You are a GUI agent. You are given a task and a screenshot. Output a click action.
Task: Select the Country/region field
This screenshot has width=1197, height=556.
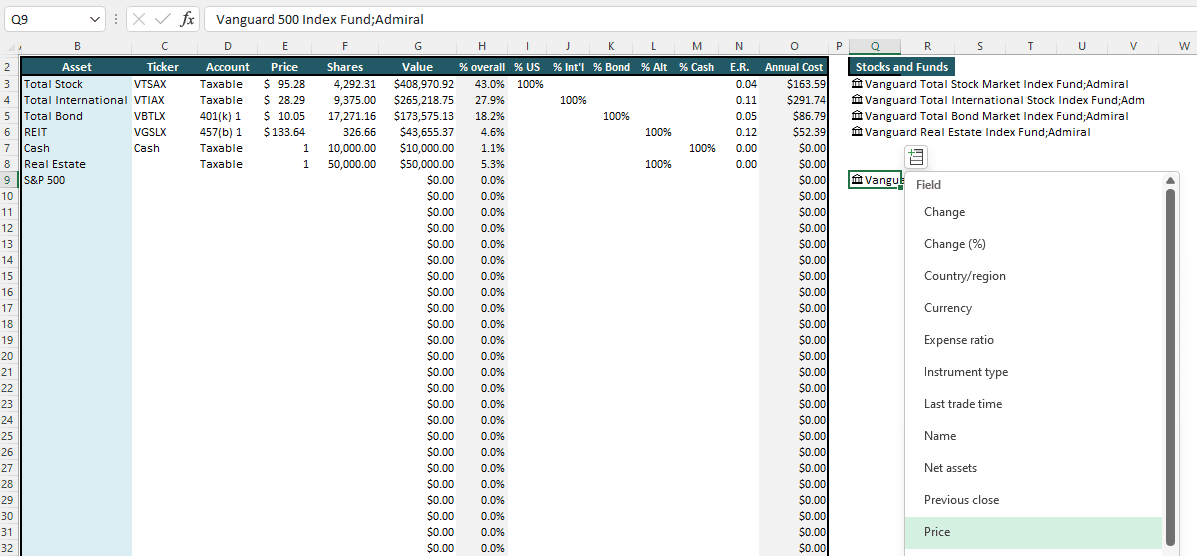[1034, 276]
